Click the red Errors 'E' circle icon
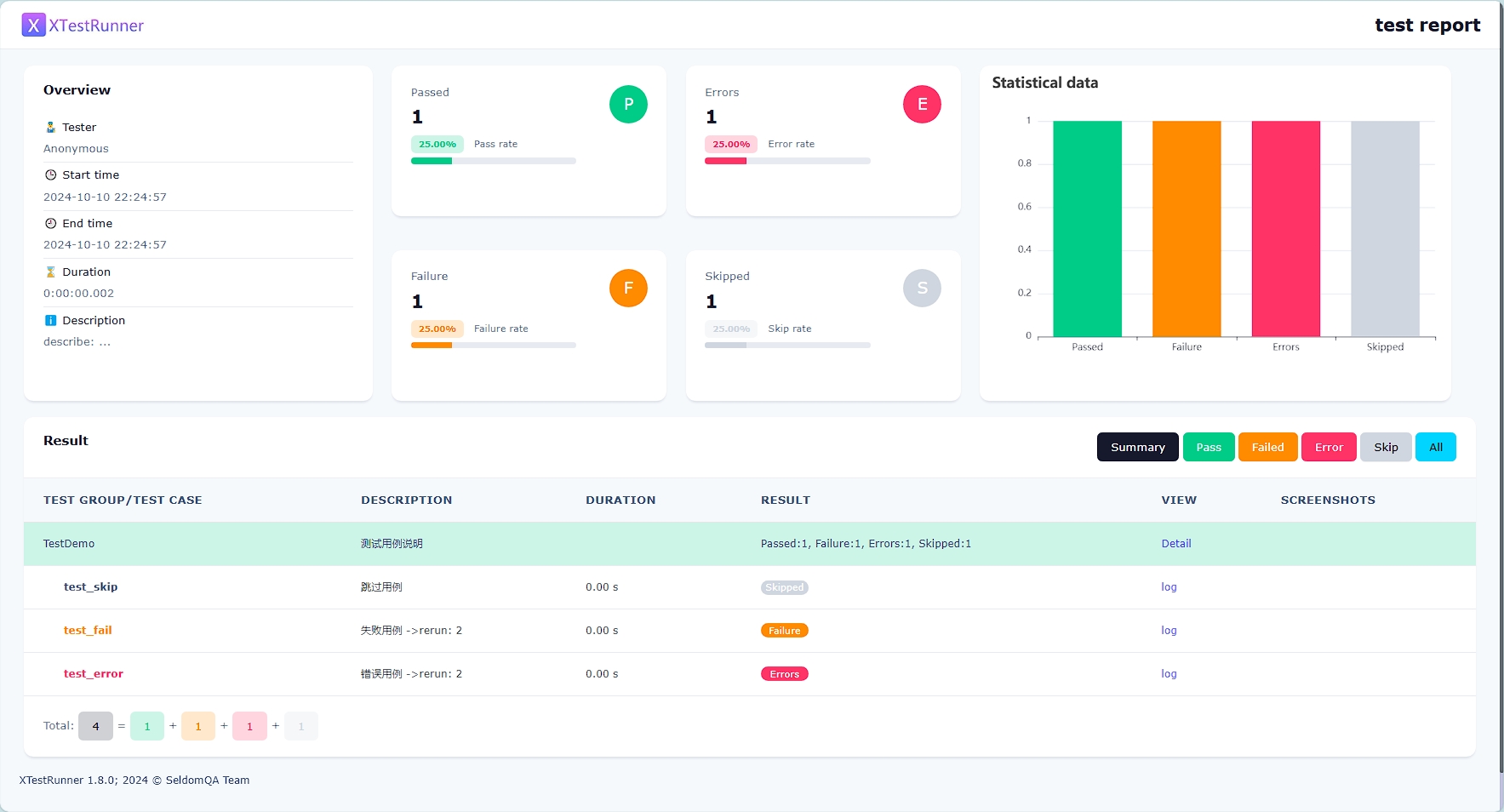 (922, 105)
